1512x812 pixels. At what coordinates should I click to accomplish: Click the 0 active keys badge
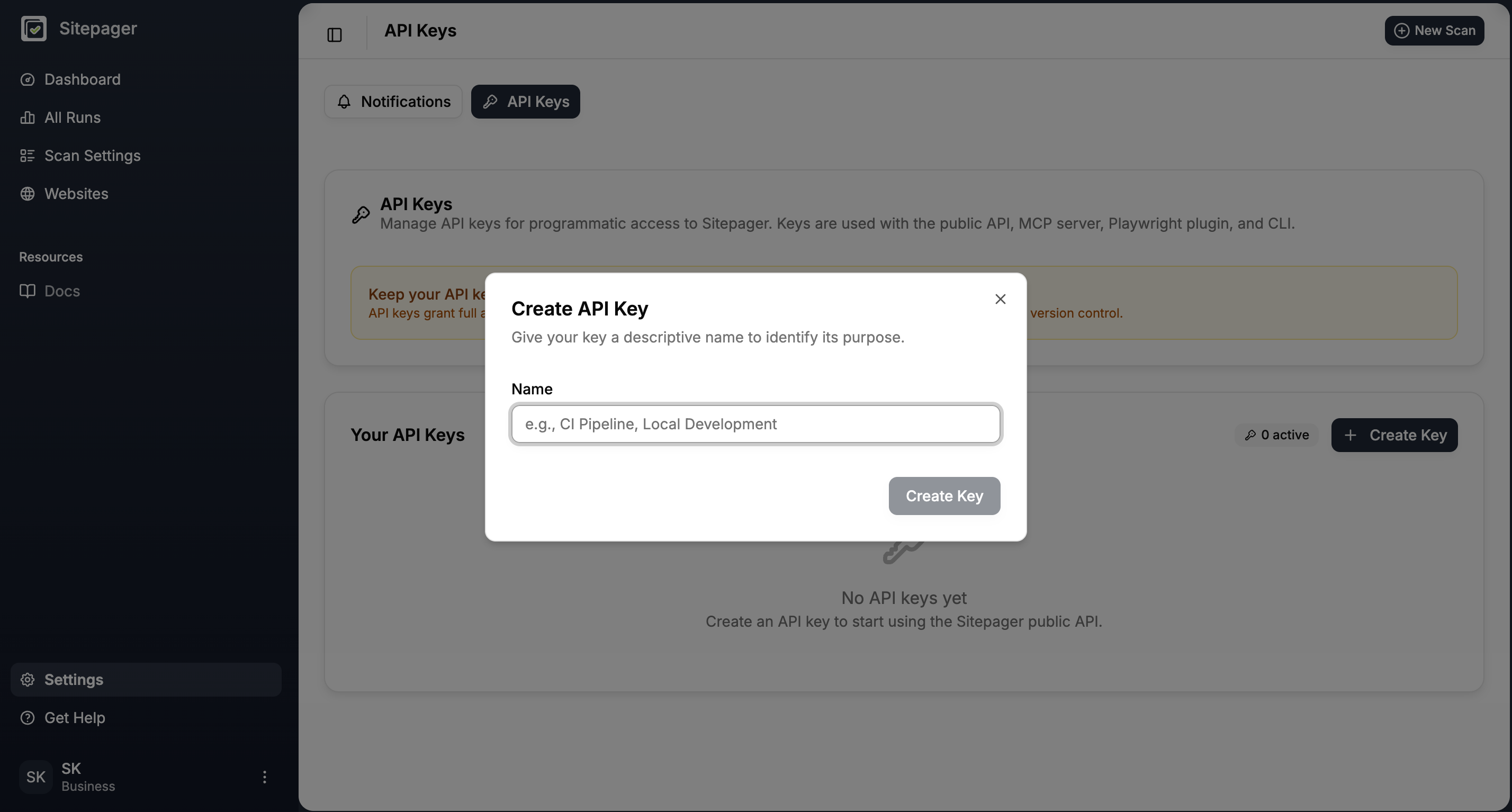[x=1275, y=435]
